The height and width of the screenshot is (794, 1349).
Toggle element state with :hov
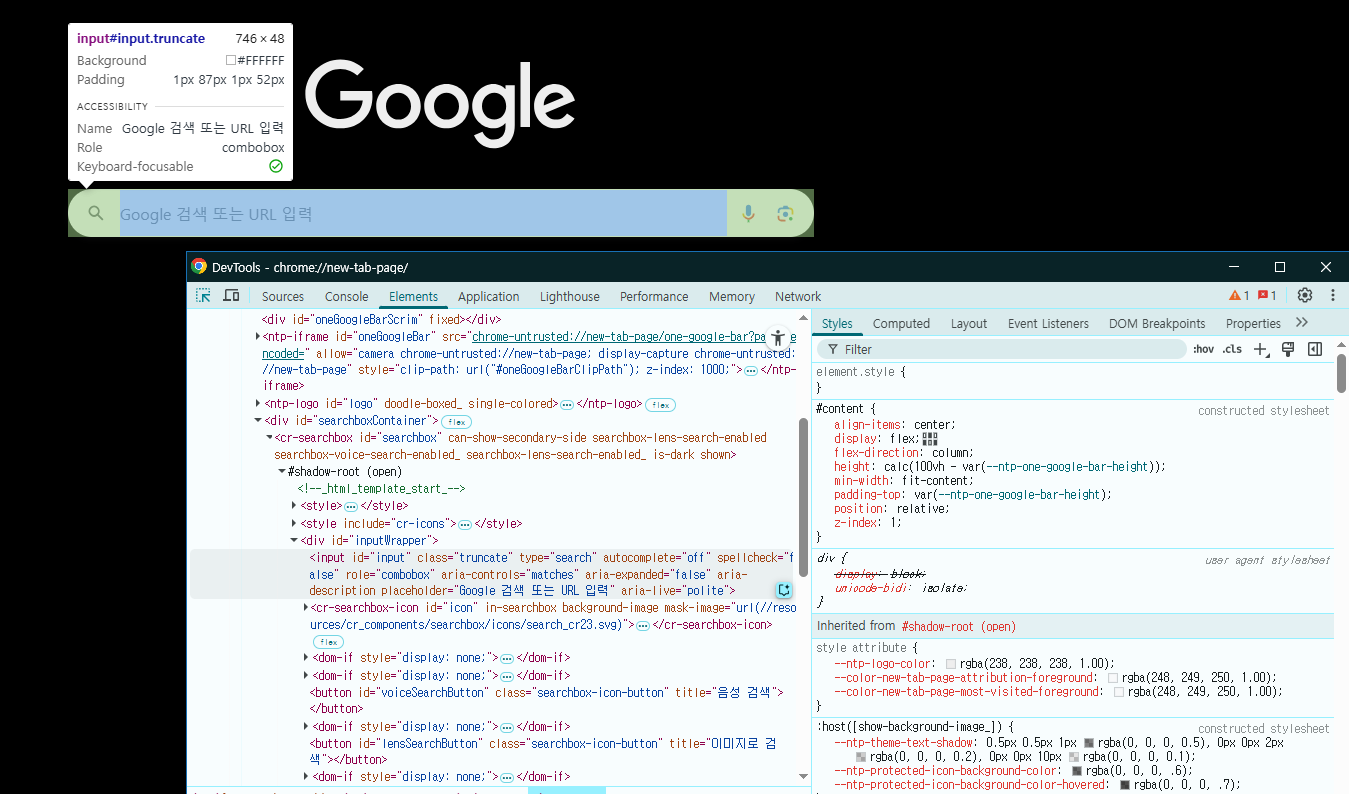(x=1203, y=349)
